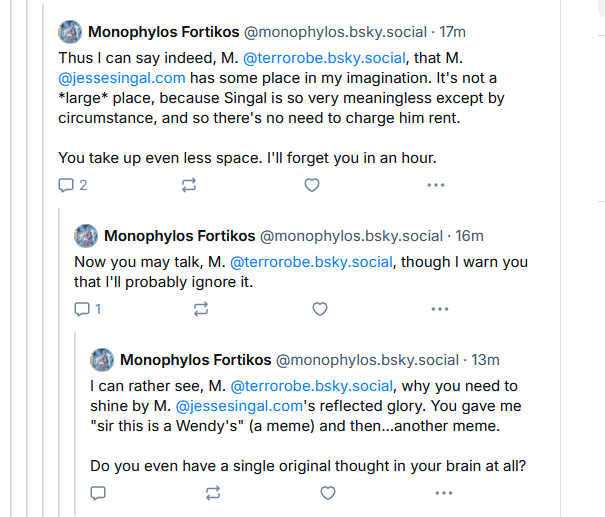Viewport: 605px width, 517px height.
Task: Open avatar on the 13m post
Action: pos(102,360)
